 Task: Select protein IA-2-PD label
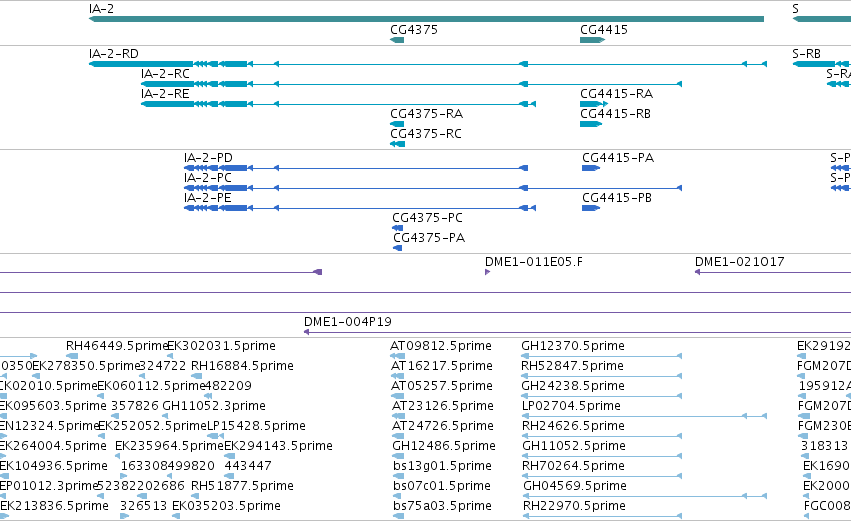pyautogui.click(x=208, y=158)
